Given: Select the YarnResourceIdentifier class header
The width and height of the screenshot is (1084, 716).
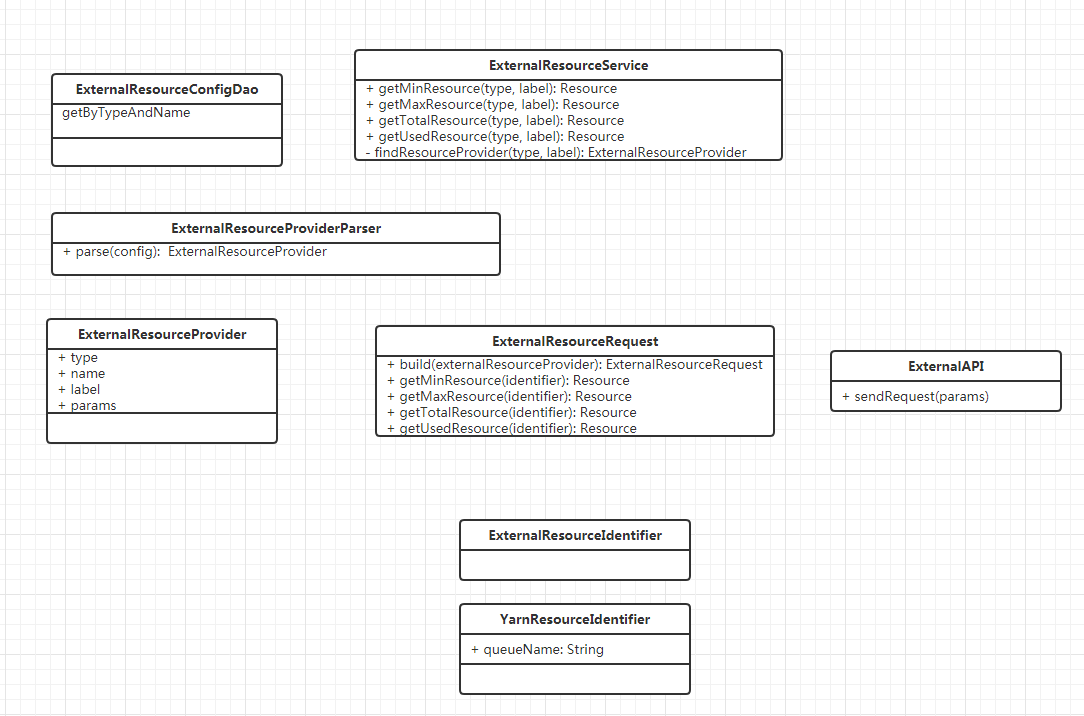Looking at the screenshot, I should click(x=575, y=620).
